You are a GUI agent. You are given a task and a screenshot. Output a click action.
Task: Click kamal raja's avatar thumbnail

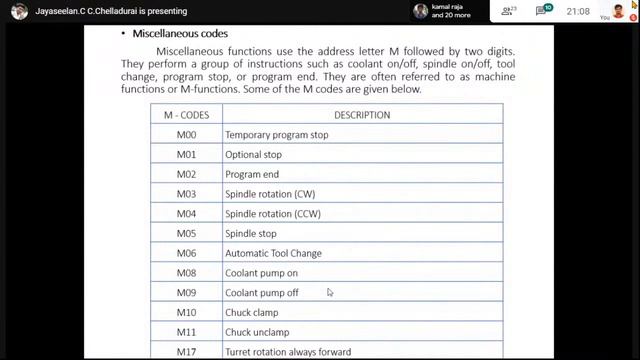click(x=420, y=11)
